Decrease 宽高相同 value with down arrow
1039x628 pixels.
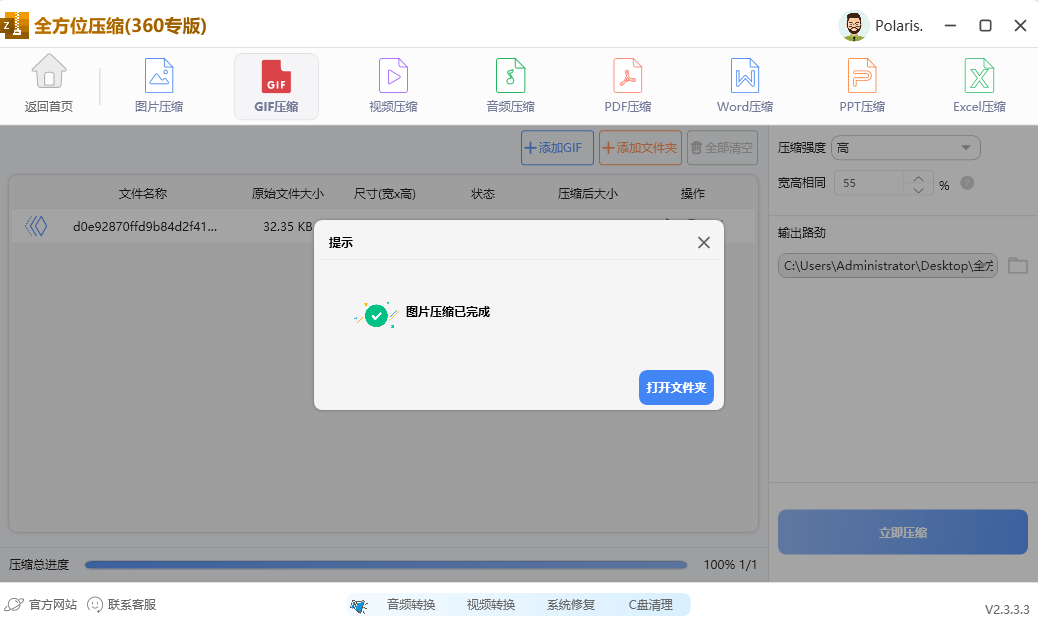pos(919,189)
